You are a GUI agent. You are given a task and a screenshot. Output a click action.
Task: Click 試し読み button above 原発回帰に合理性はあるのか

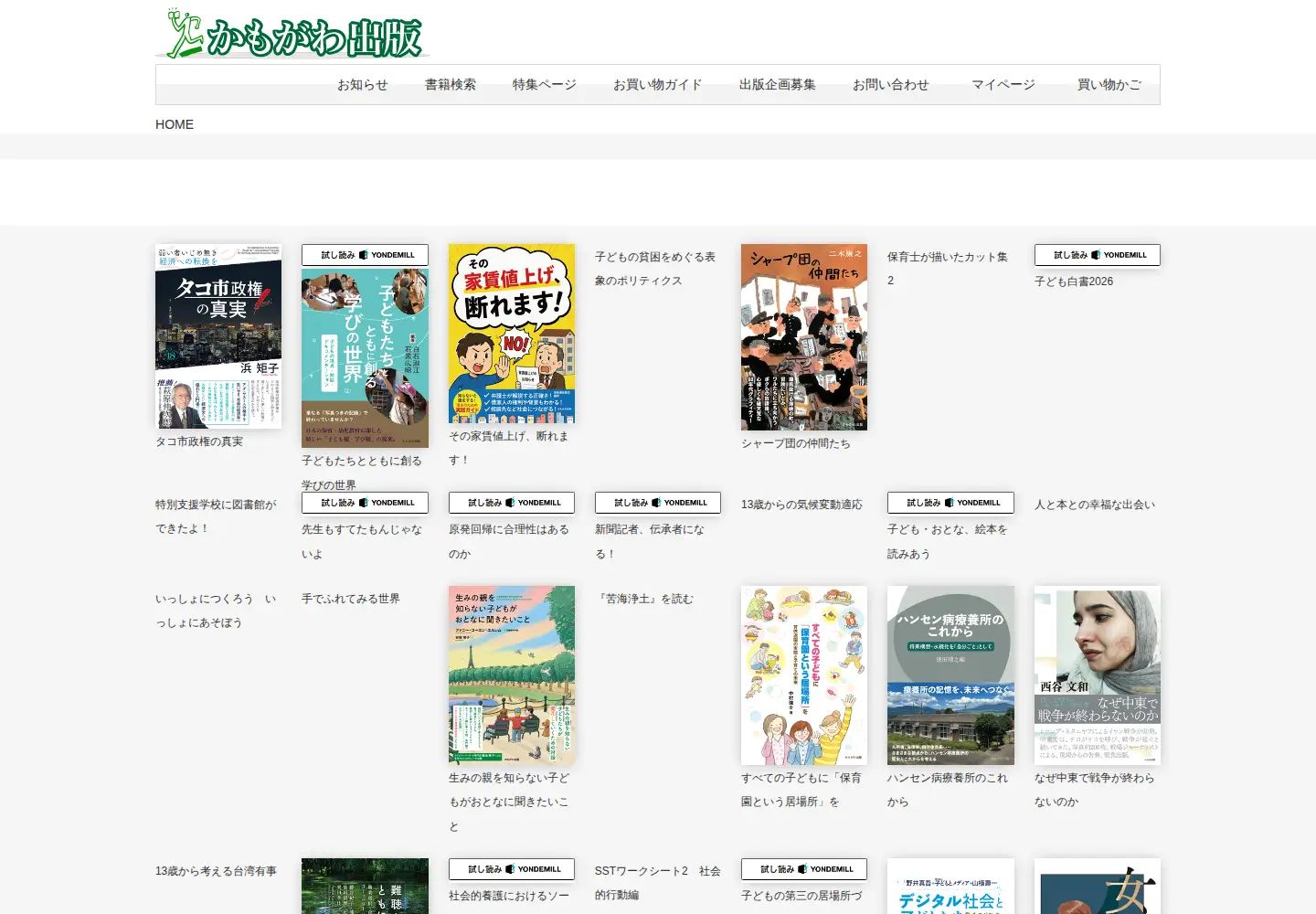[x=512, y=503]
